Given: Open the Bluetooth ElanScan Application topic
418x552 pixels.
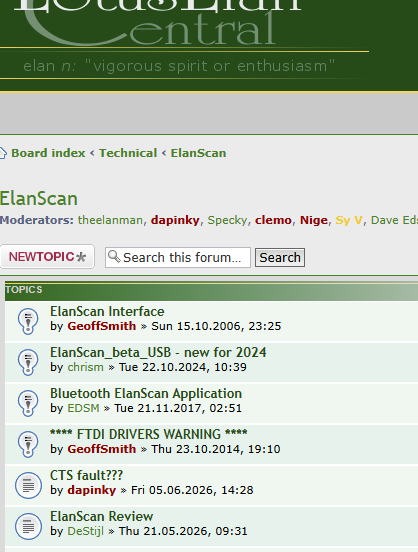Looking at the screenshot, I should pyautogui.click(x=146, y=394).
